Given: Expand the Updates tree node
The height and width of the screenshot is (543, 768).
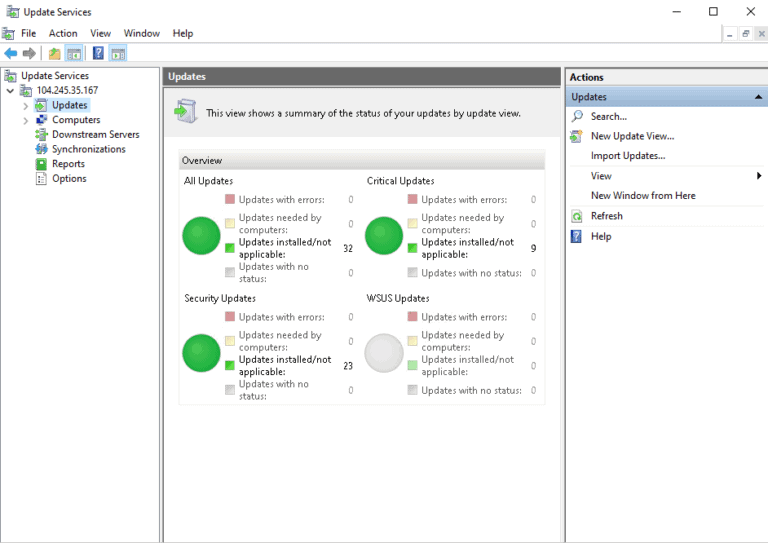Looking at the screenshot, I should (x=26, y=106).
